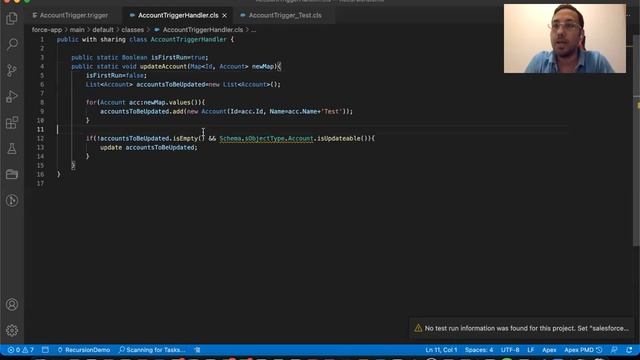
Task: Change end of line sequence LF
Action: click(531, 350)
